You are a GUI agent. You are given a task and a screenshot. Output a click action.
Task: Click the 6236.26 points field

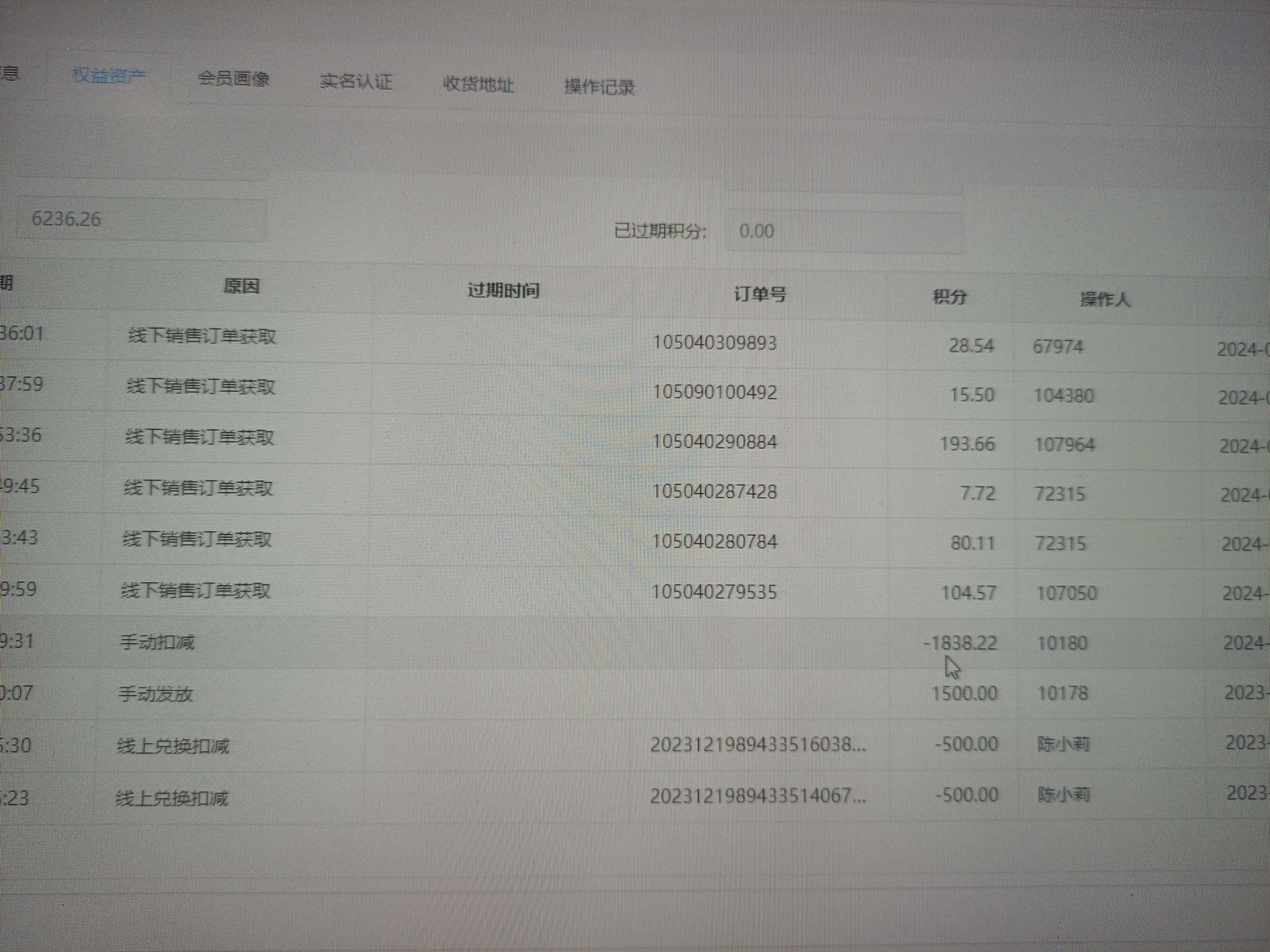click(140, 219)
